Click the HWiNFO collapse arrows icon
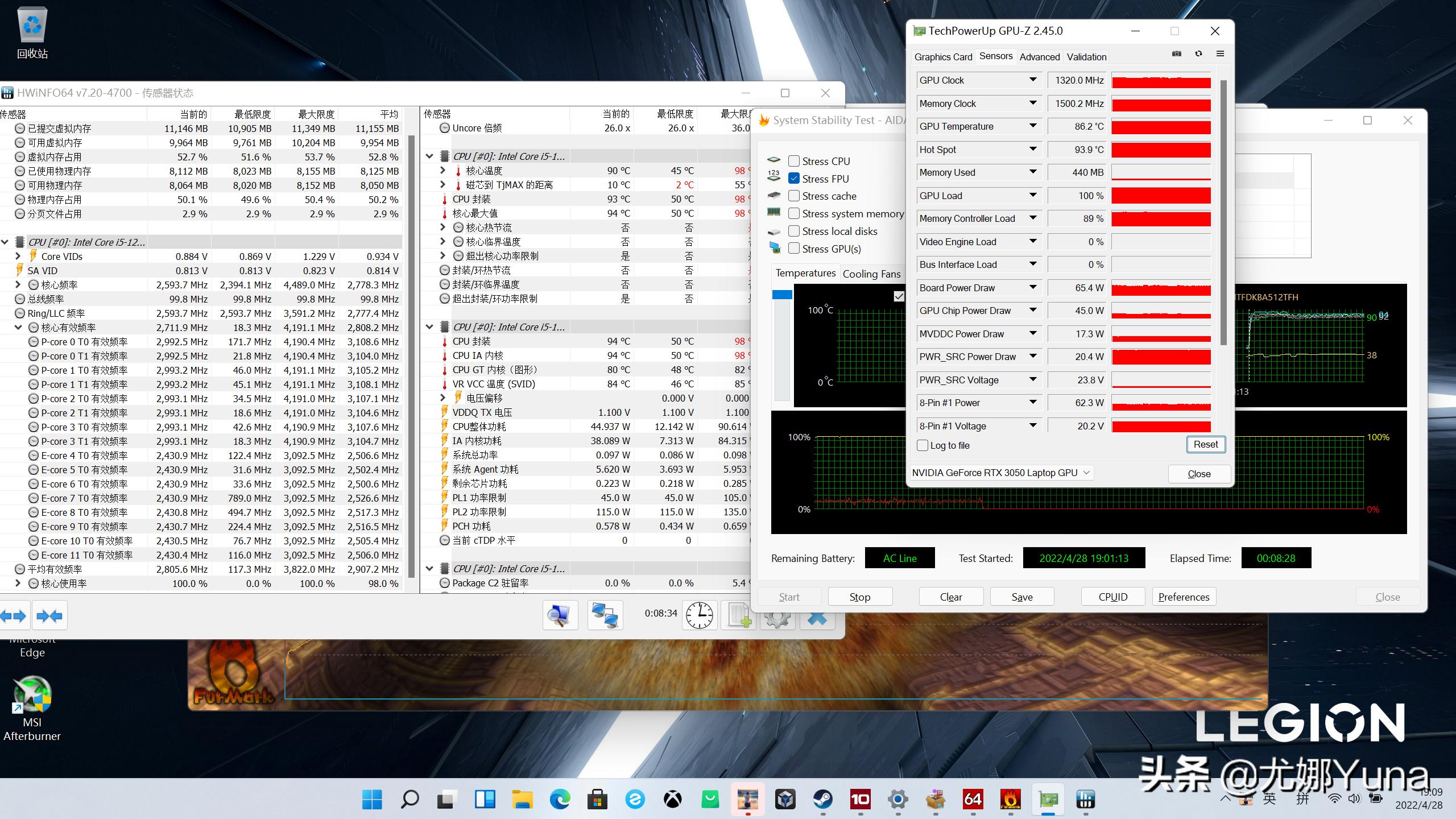This screenshot has height=819, width=1456. [49, 616]
